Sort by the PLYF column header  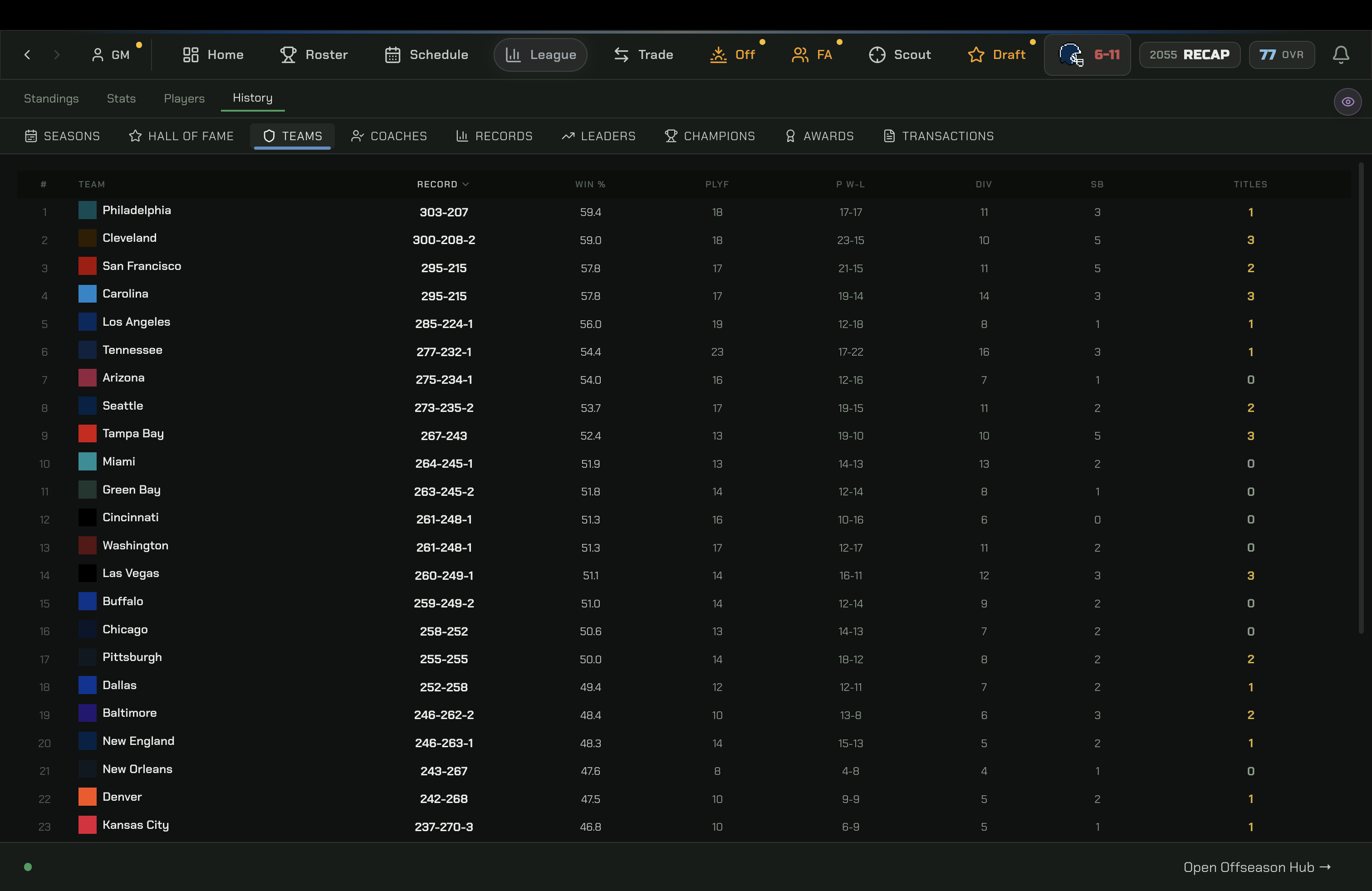(717, 185)
